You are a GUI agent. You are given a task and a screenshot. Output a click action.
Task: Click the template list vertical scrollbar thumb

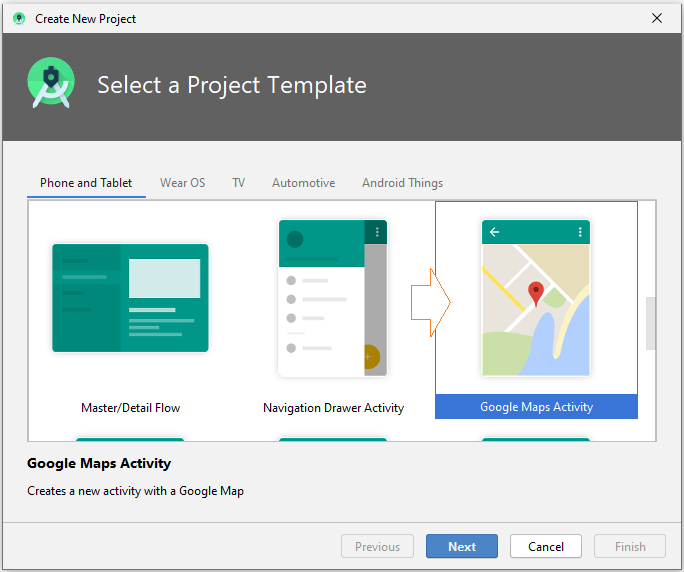tap(650, 323)
